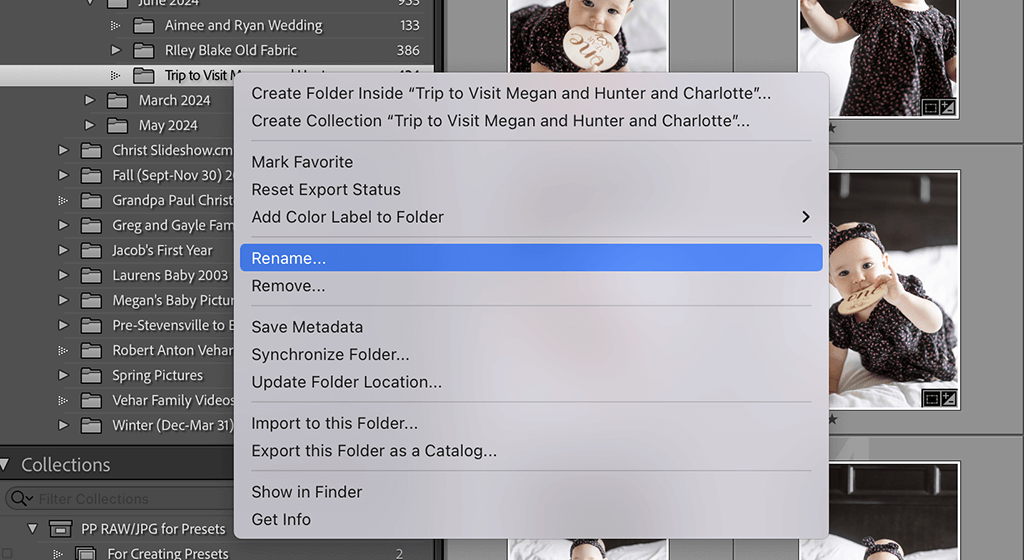Expand the March 2024 folder
This screenshot has height=560, width=1024.
(x=89, y=100)
